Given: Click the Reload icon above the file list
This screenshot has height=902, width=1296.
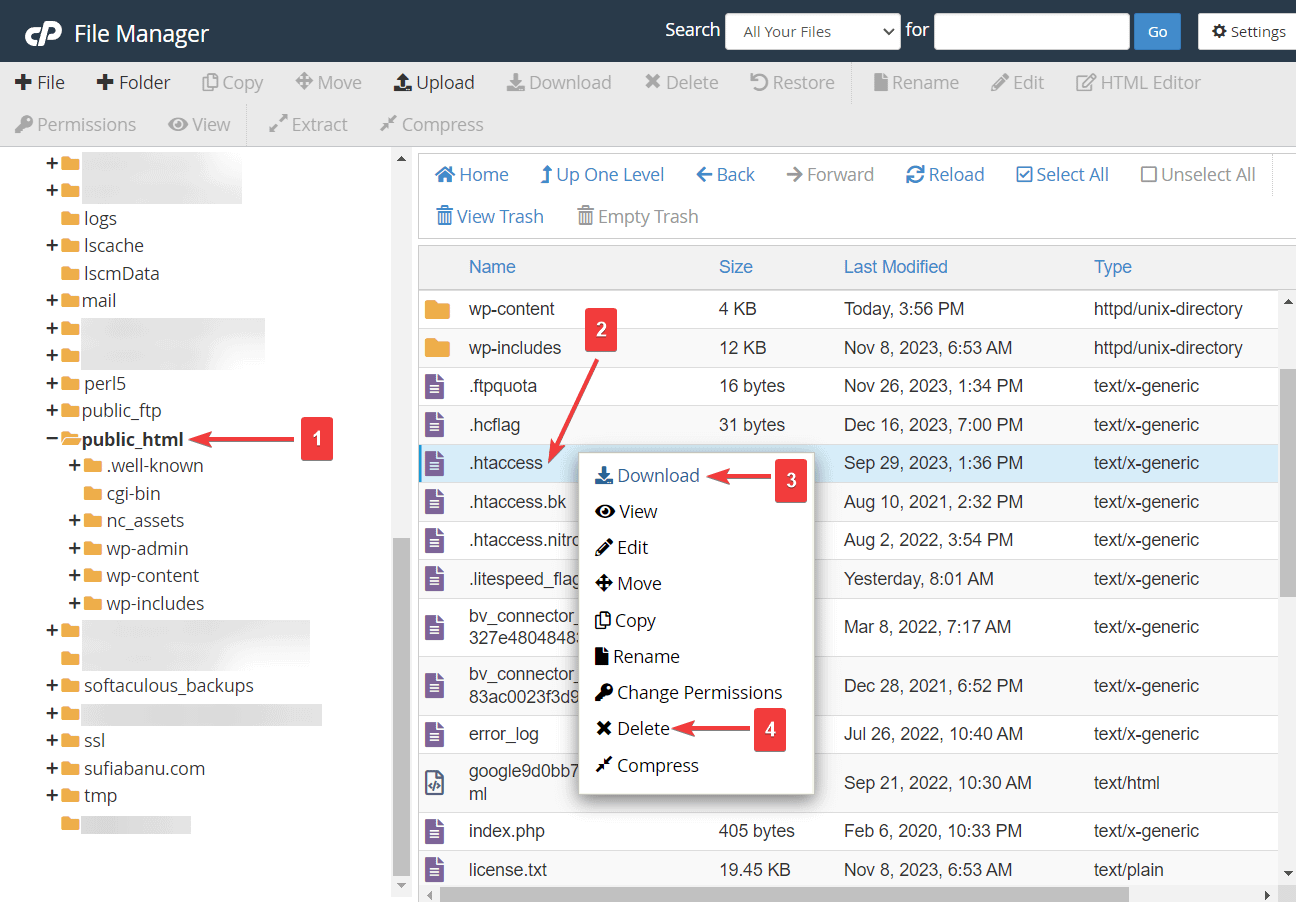Looking at the screenshot, I should [x=943, y=174].
